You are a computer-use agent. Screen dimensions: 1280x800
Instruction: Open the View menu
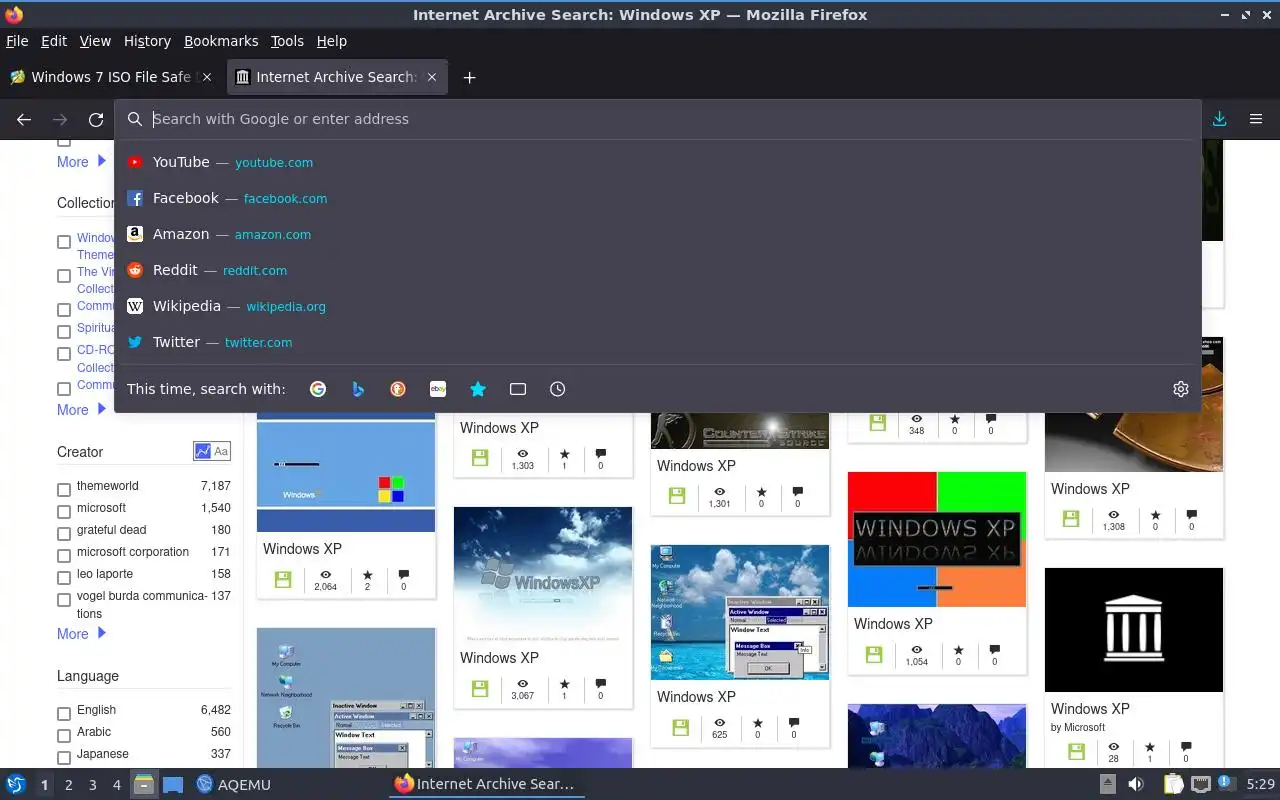(95, 41)
